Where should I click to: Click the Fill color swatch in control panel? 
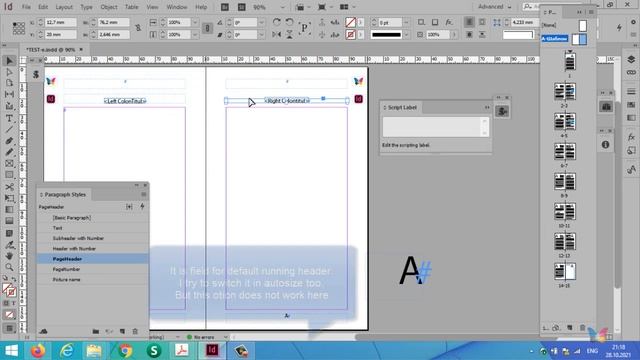coord(351,22)
